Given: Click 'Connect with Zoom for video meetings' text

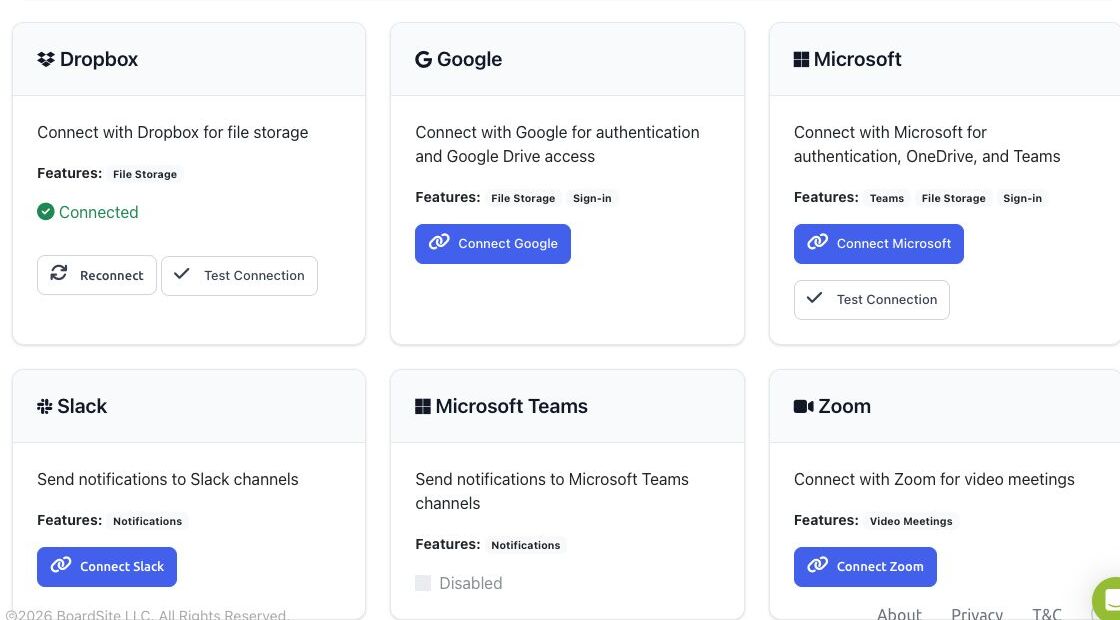Looking at the screenshot, I should point(934,480).
